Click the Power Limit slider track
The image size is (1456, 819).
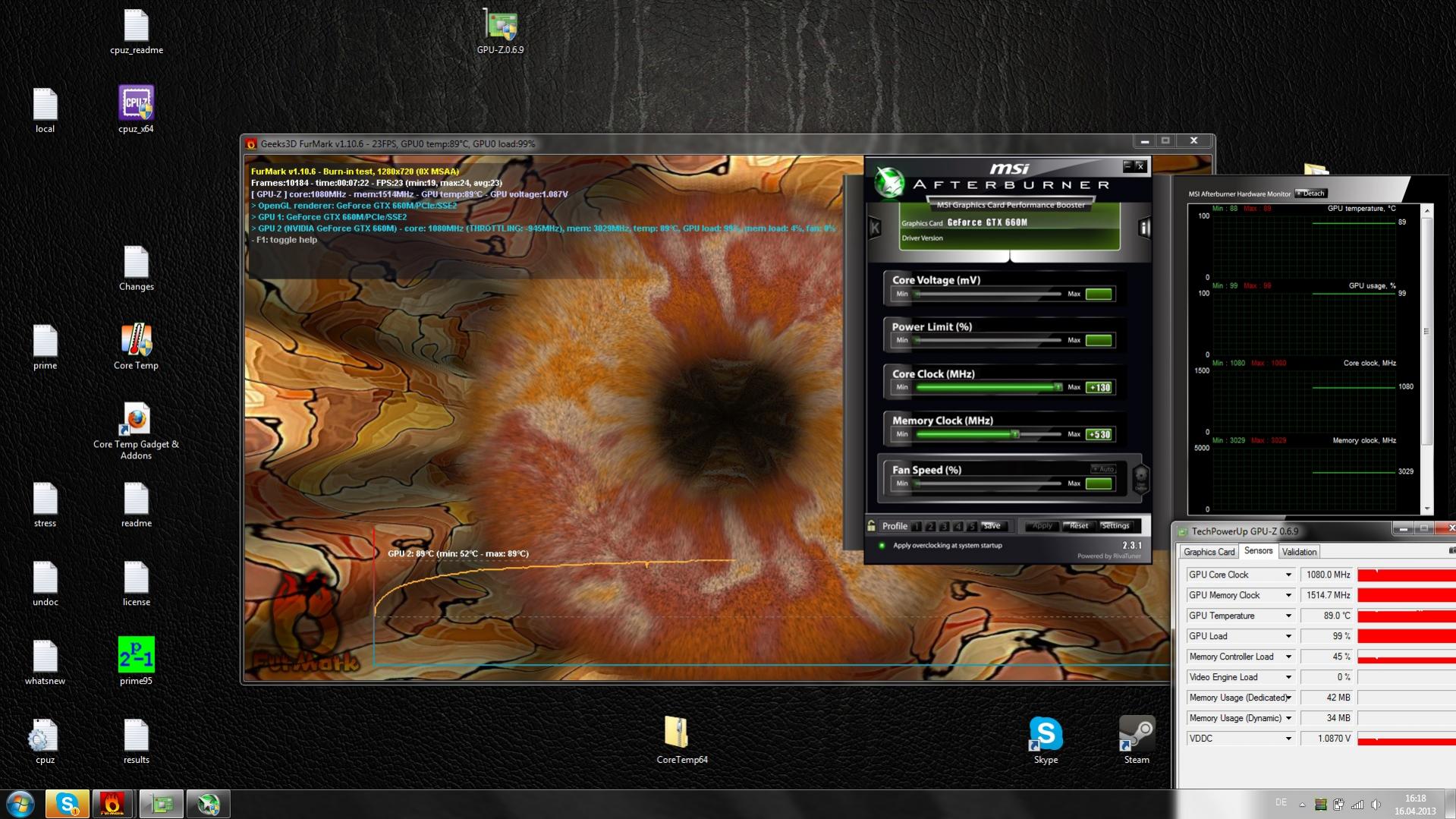(x=988, y=340)
